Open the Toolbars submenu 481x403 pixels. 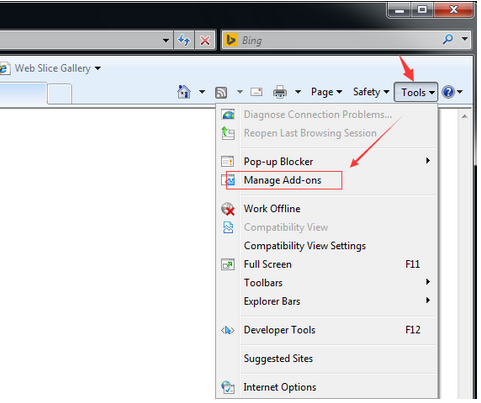(327, 283)
